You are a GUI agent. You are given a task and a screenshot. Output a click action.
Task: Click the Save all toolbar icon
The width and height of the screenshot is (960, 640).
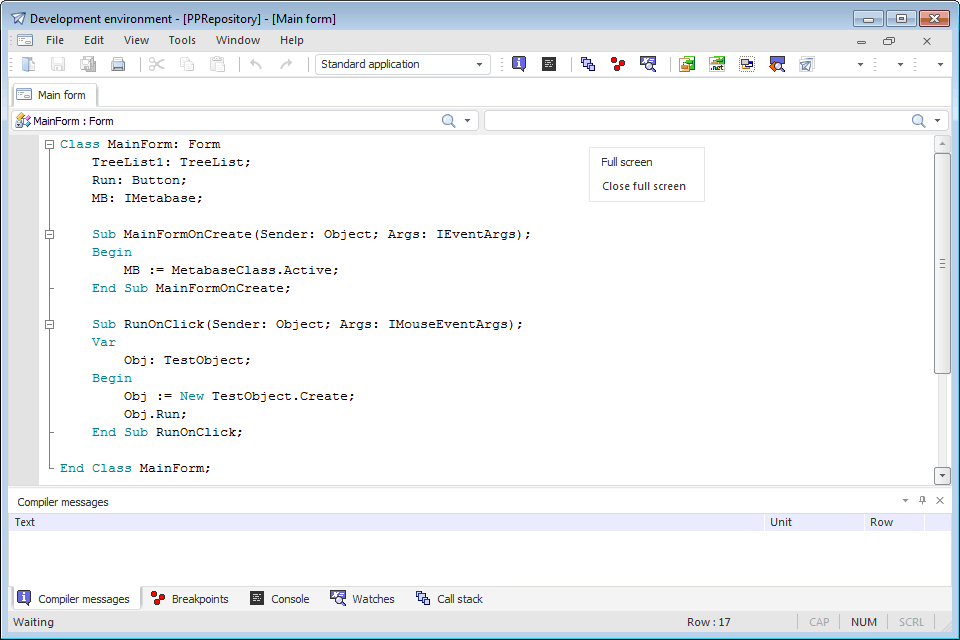88,64
